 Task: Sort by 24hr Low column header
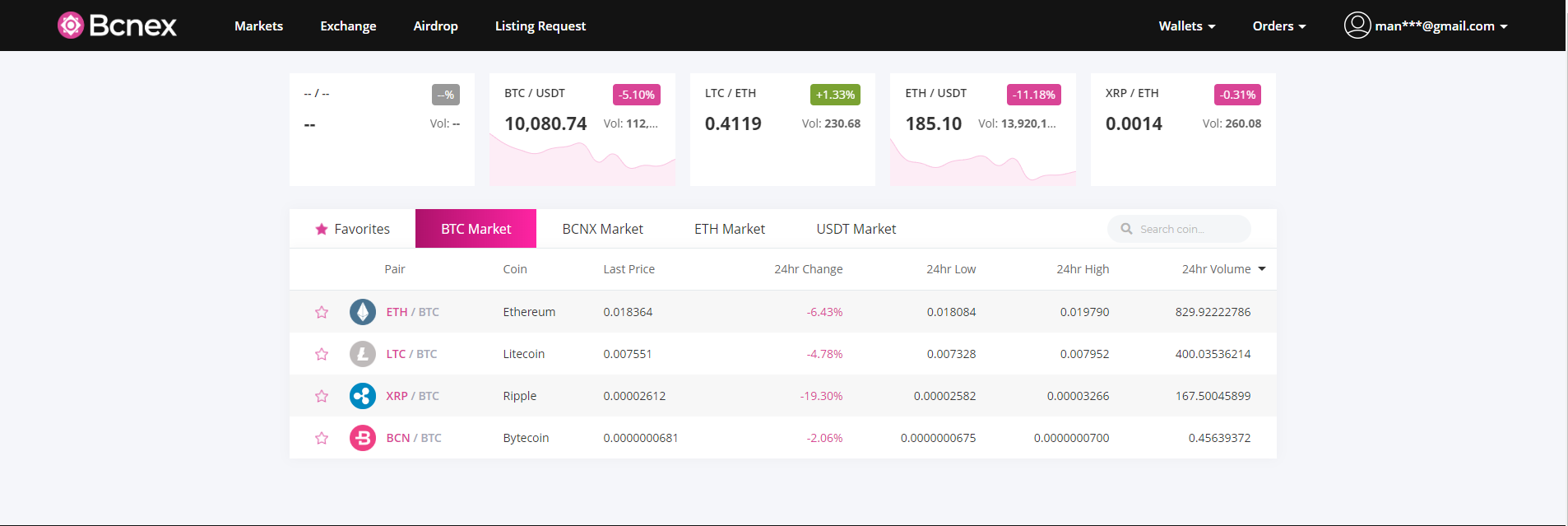951,269
